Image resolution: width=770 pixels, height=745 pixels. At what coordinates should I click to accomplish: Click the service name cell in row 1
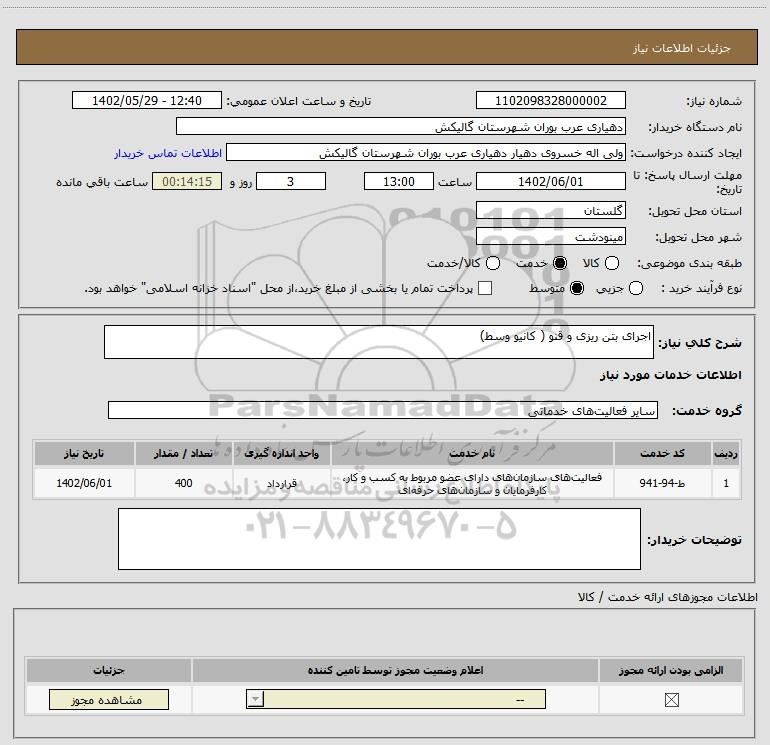tap(472, 483)
